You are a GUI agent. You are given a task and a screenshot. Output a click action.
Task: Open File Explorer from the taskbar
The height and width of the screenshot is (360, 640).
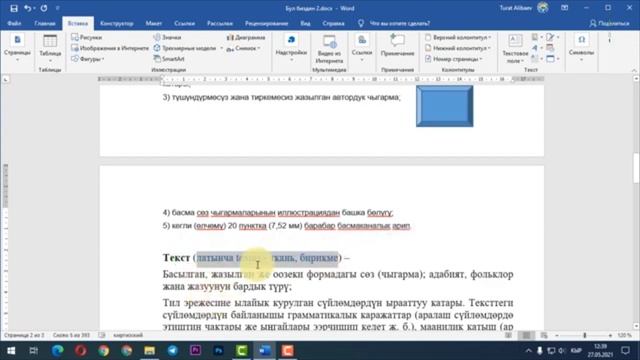click(149, 351)
